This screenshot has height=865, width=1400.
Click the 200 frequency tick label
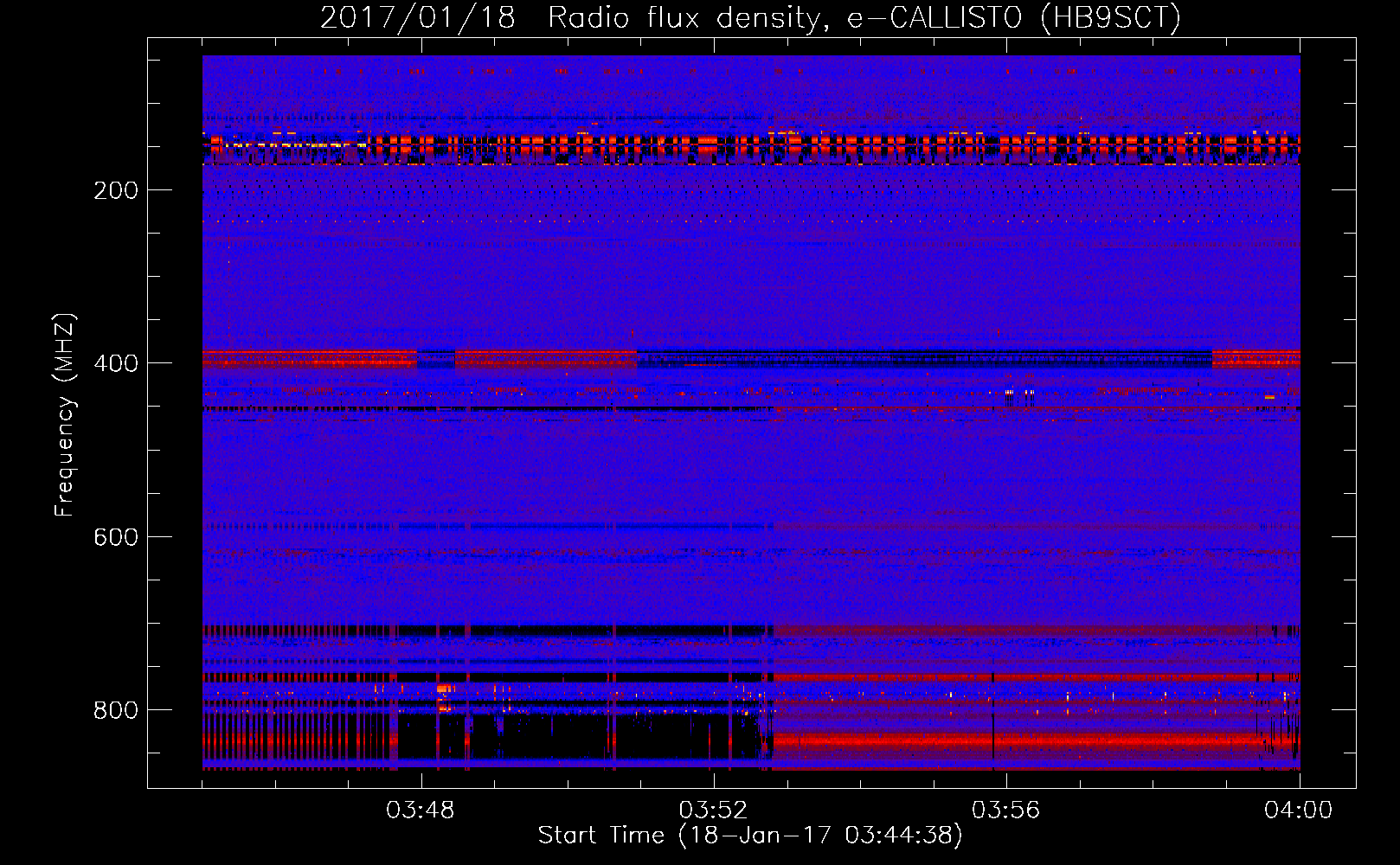(116, 190)
